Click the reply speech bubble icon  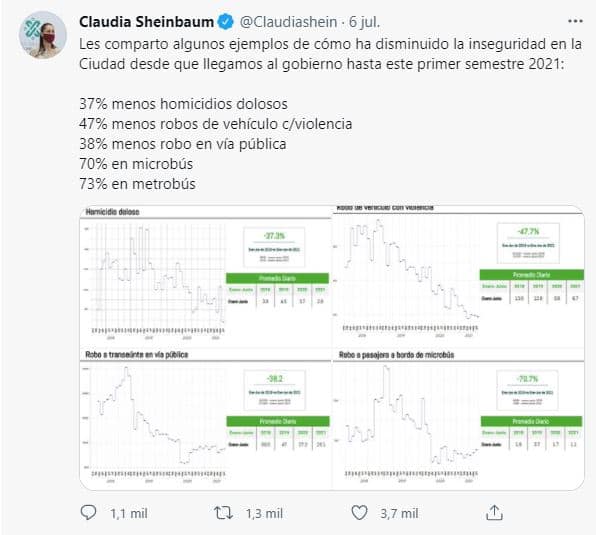pos(88,513)
